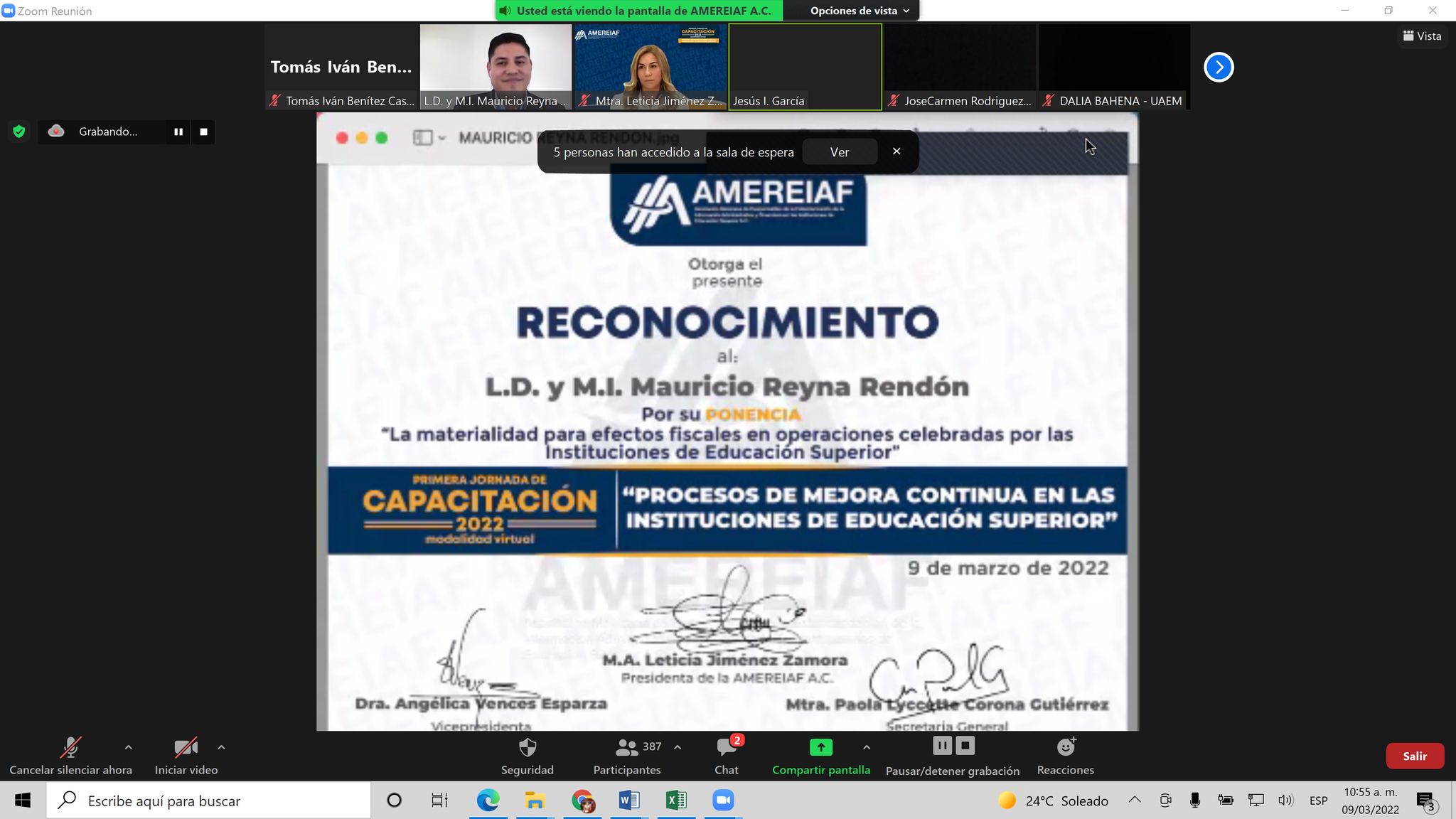Viewport: 1456px width, 819px height.
Task: Open the Seguridad shield menu
Action: pyautogui.click(x=527, y=756)
